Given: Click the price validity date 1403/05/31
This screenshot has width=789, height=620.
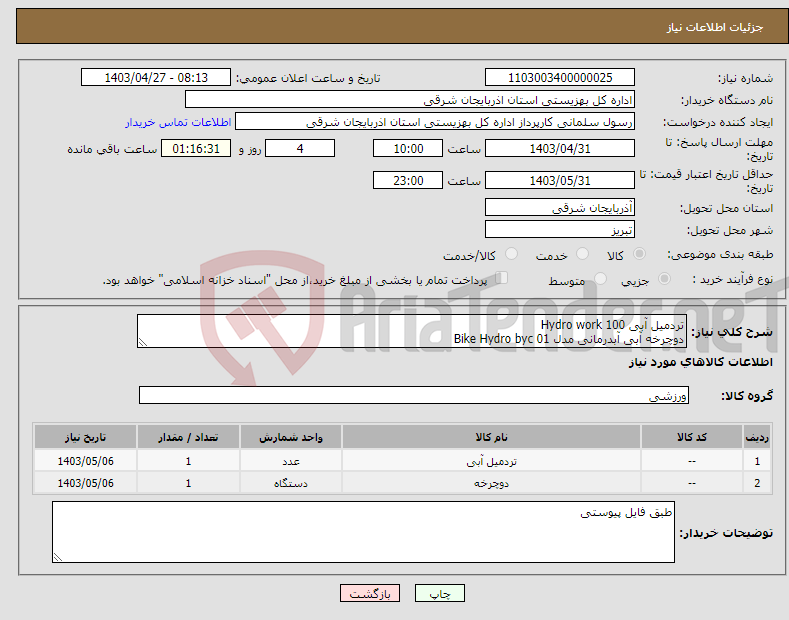Looking at the screenshot, I should coord(560,180).
